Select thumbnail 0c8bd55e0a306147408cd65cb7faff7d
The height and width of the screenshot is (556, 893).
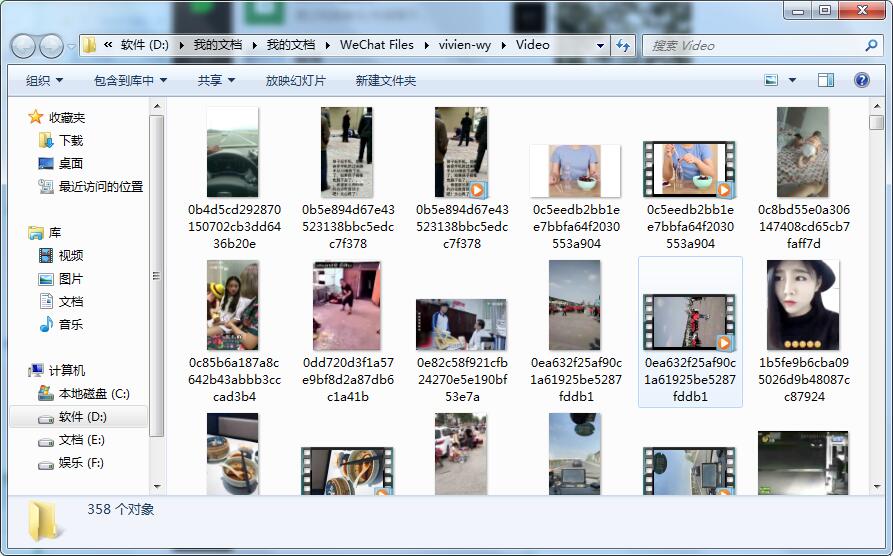pos(802,152)
